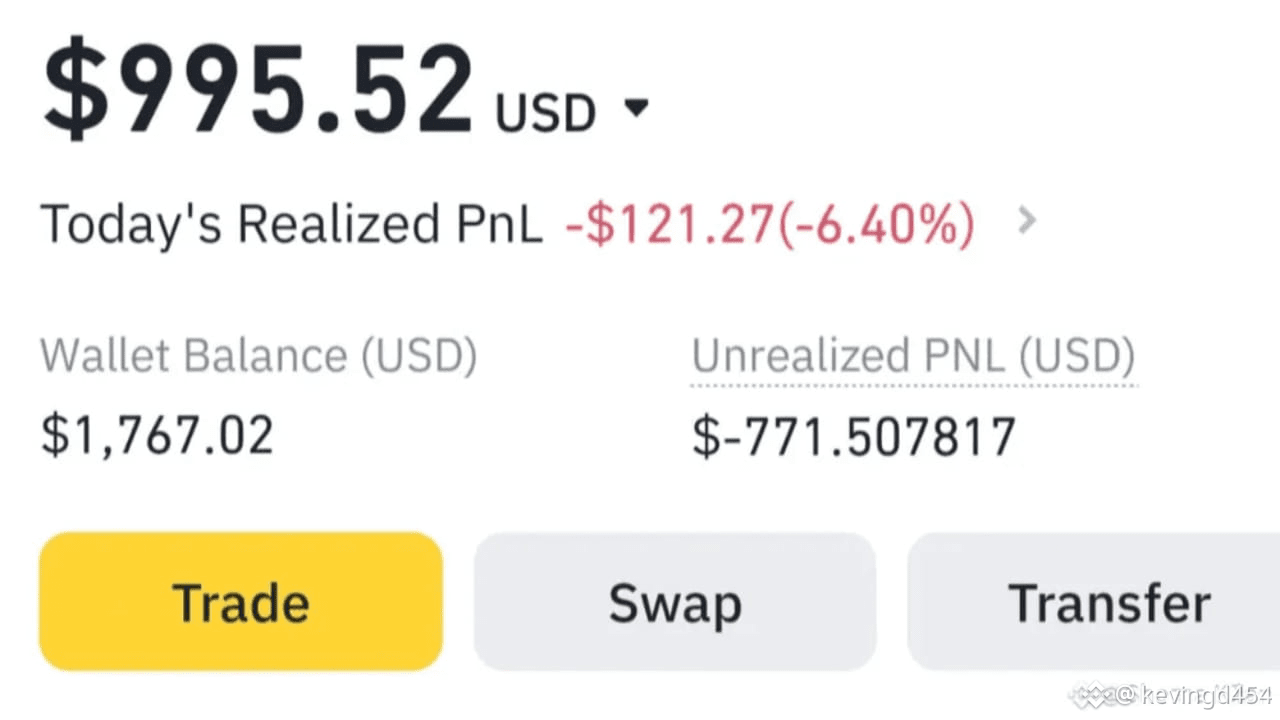Open the Transfer button
Image resolution: width=1280 pixels, height=720 pixels.
pyautogui.click(x=1108, y=602)
